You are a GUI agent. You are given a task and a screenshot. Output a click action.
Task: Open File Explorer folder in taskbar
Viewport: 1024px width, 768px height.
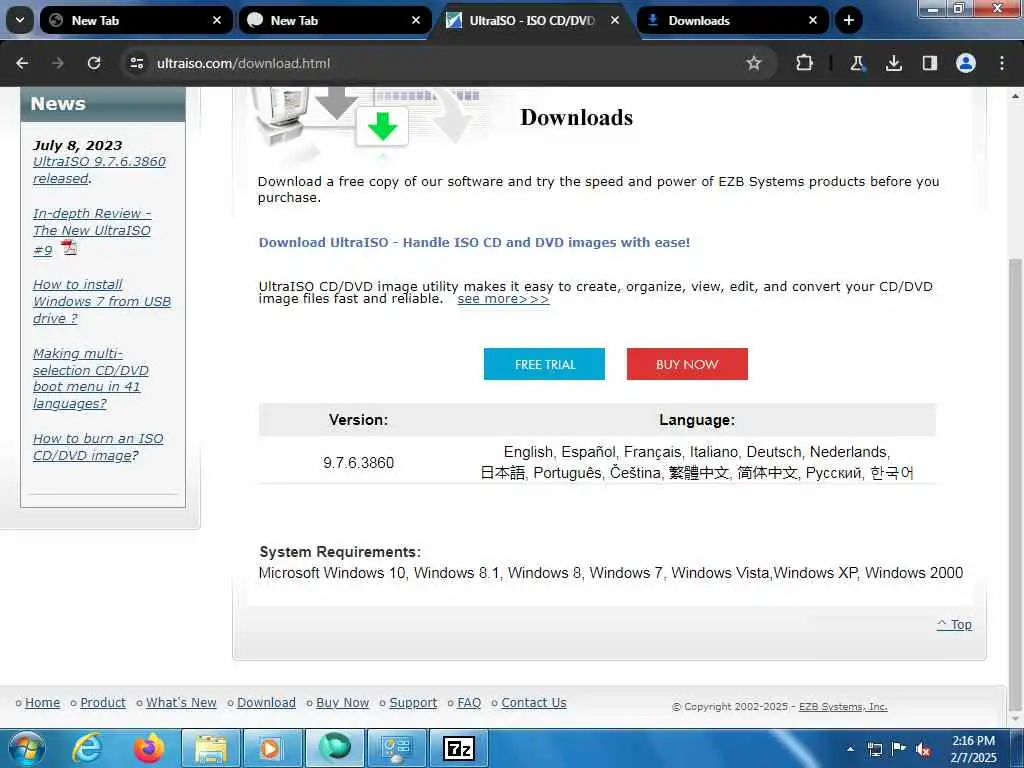point(210,748)
